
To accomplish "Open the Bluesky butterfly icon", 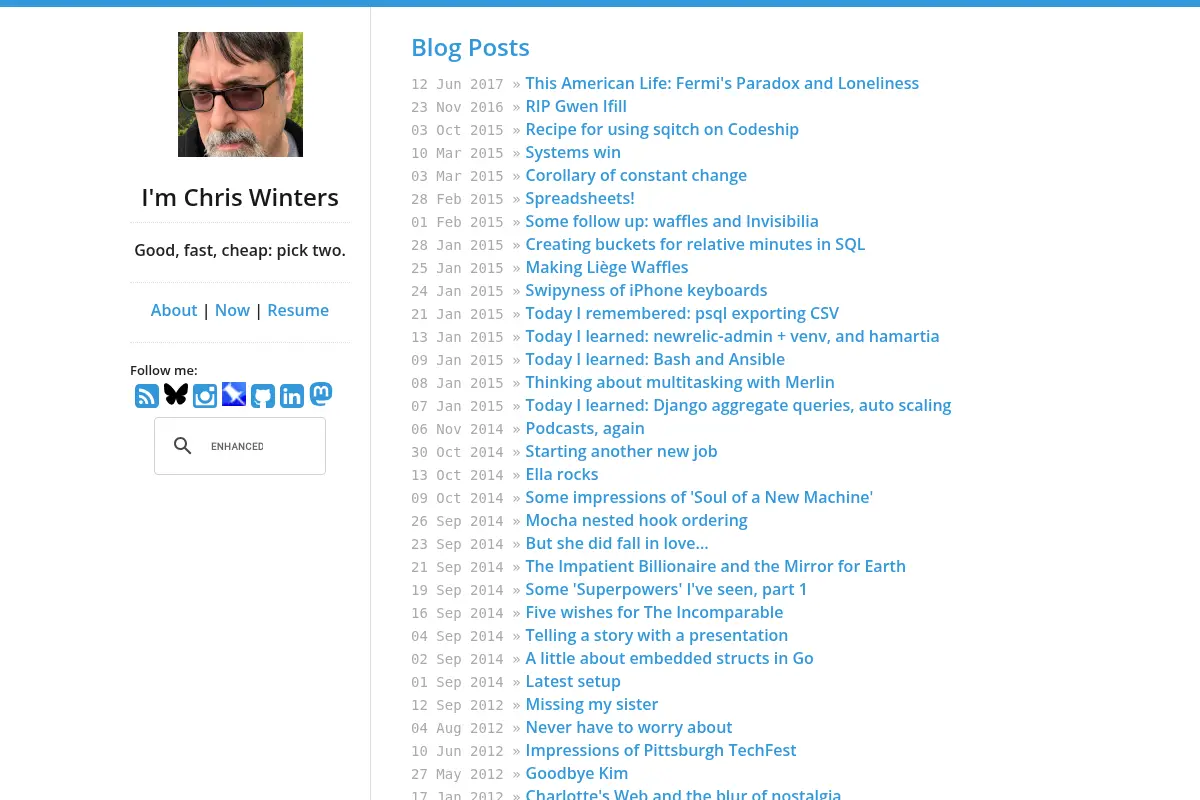I will pyautogui.click(x=176, y=395).
